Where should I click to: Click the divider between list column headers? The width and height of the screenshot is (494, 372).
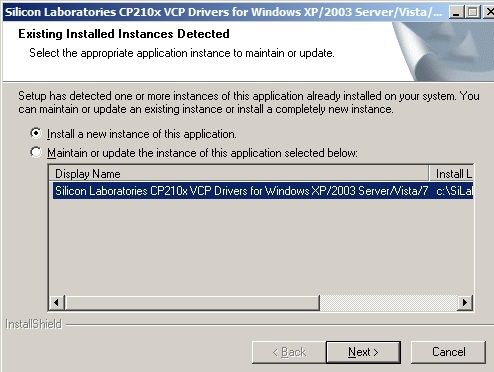pos(429,173)
